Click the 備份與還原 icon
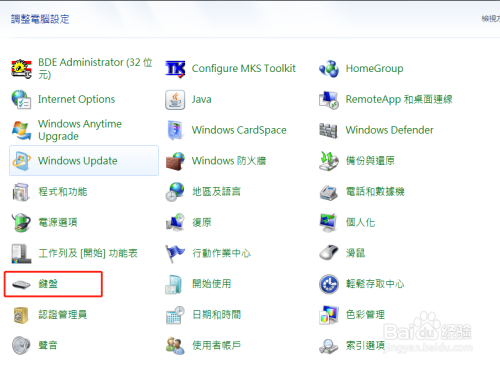This screenshot has height=365, width=500. coord(329,161)
